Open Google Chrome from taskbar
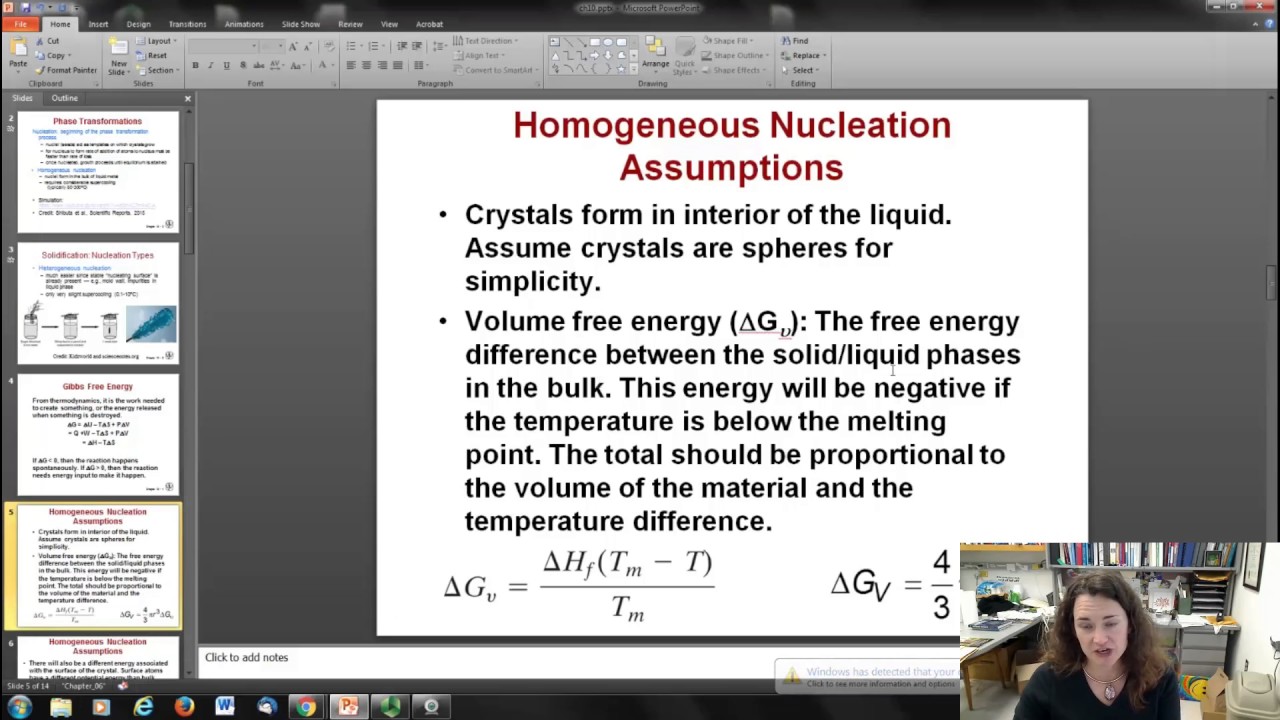This screenshot has height=720, width=1280. pos(306,707)
